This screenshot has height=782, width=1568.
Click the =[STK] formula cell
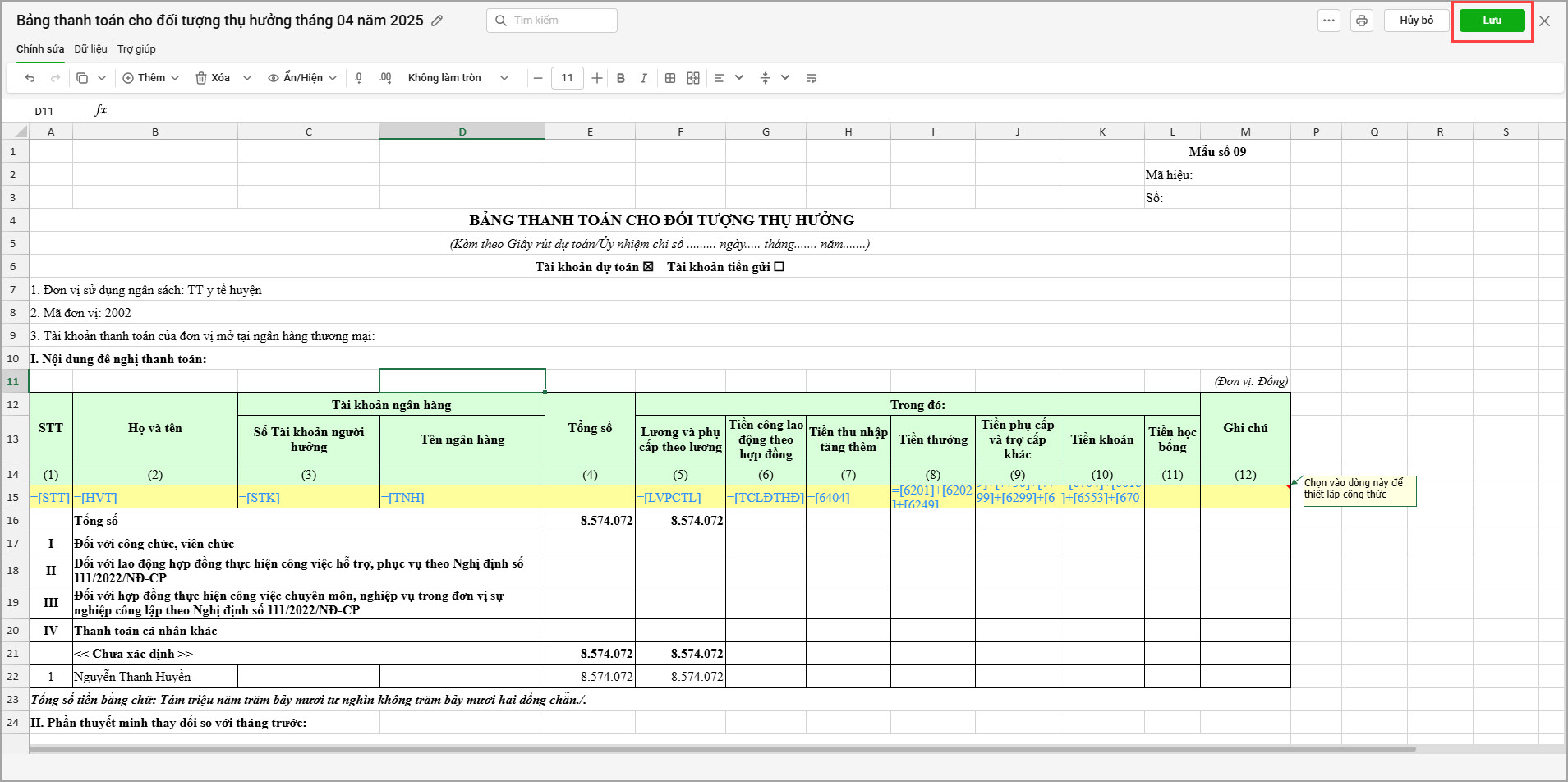click(309, 497)
